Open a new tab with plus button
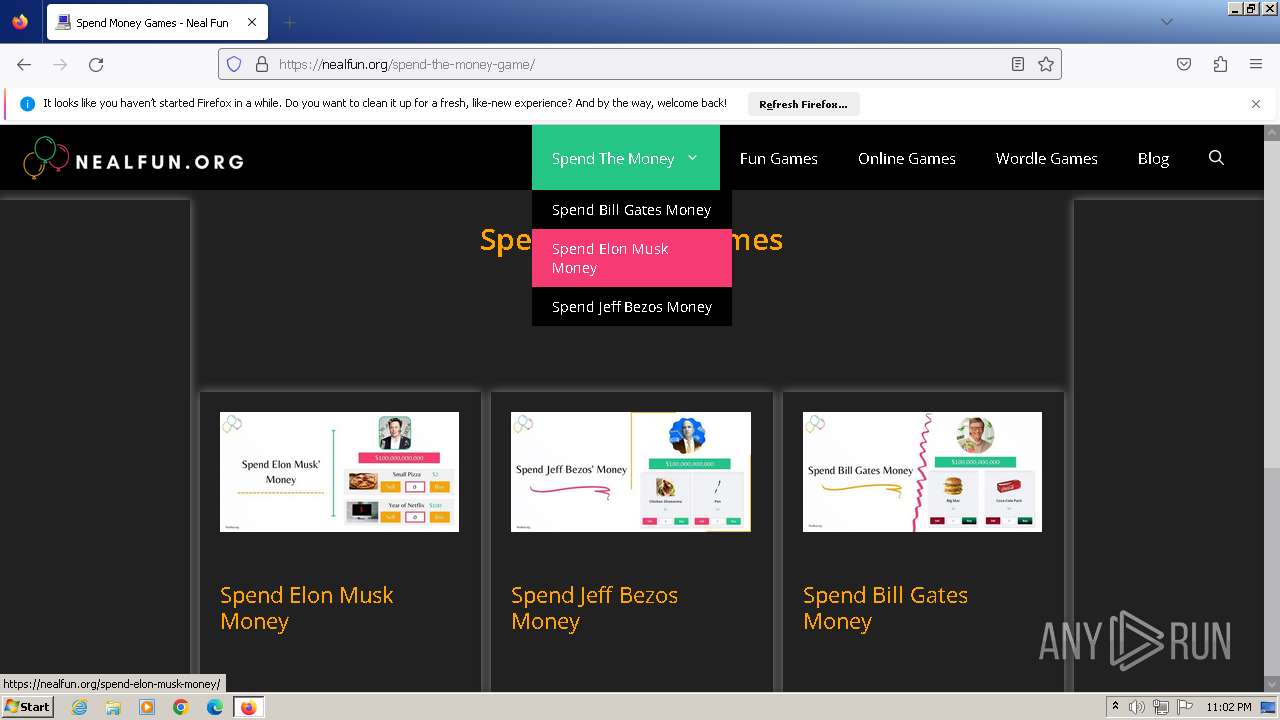Viewport: 1280px width, 720px height. pos(289,22)
